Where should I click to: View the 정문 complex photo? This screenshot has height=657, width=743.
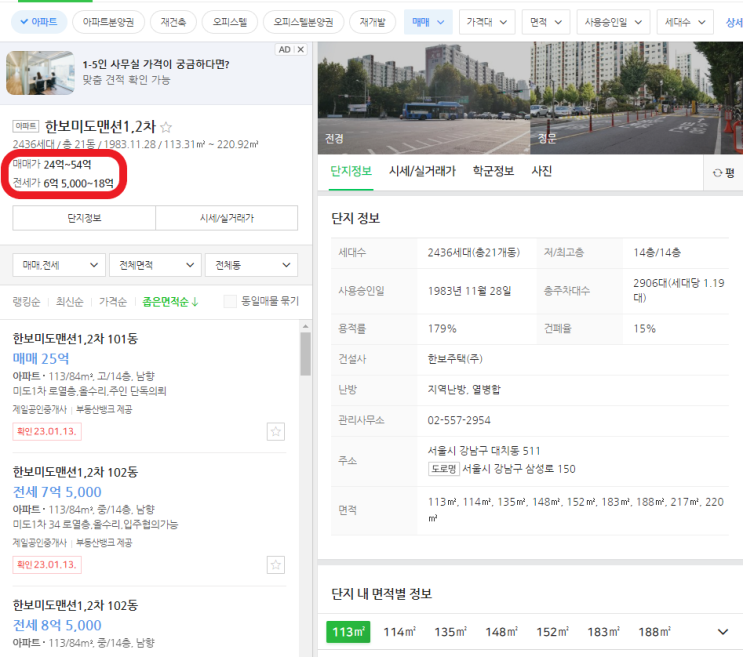point(636,98)
